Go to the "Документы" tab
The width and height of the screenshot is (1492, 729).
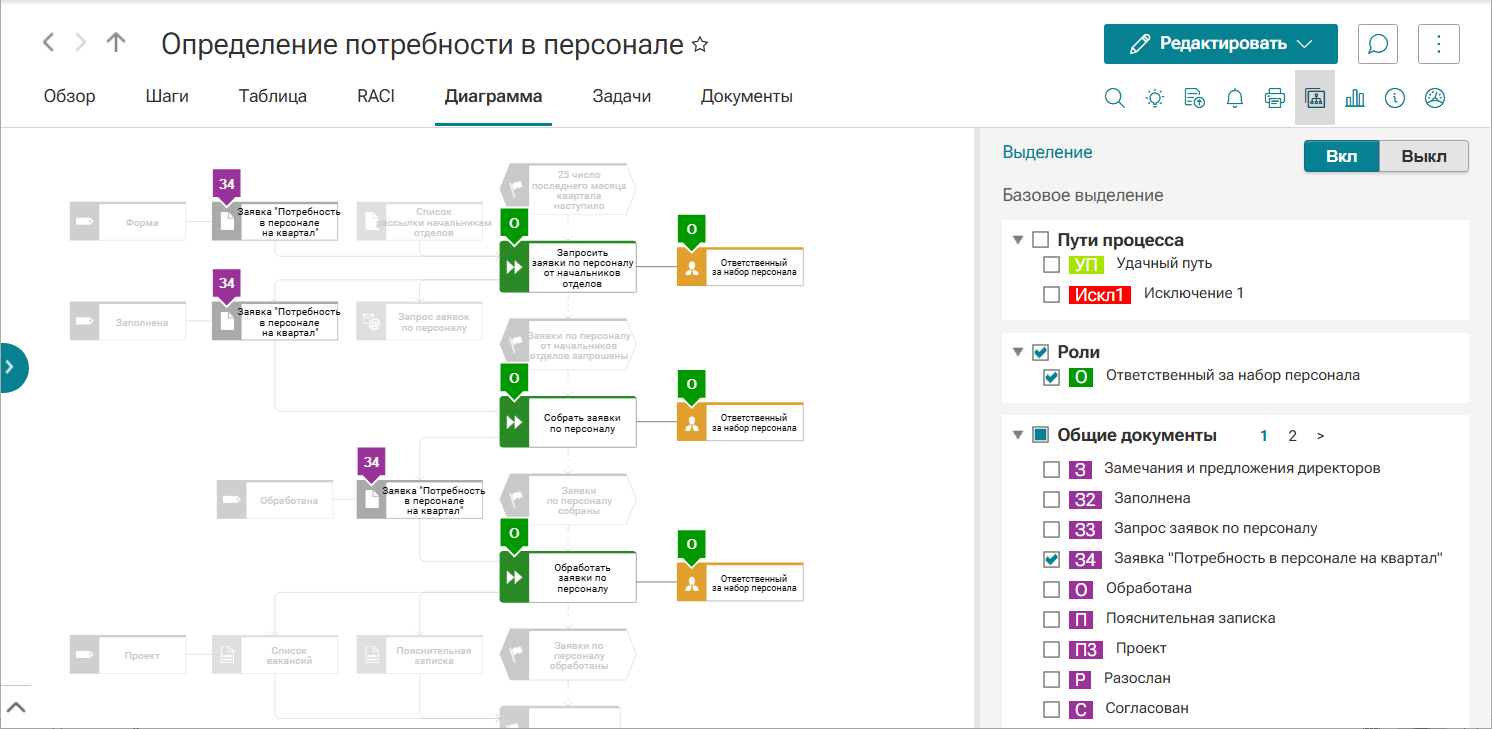pos(747,97)
